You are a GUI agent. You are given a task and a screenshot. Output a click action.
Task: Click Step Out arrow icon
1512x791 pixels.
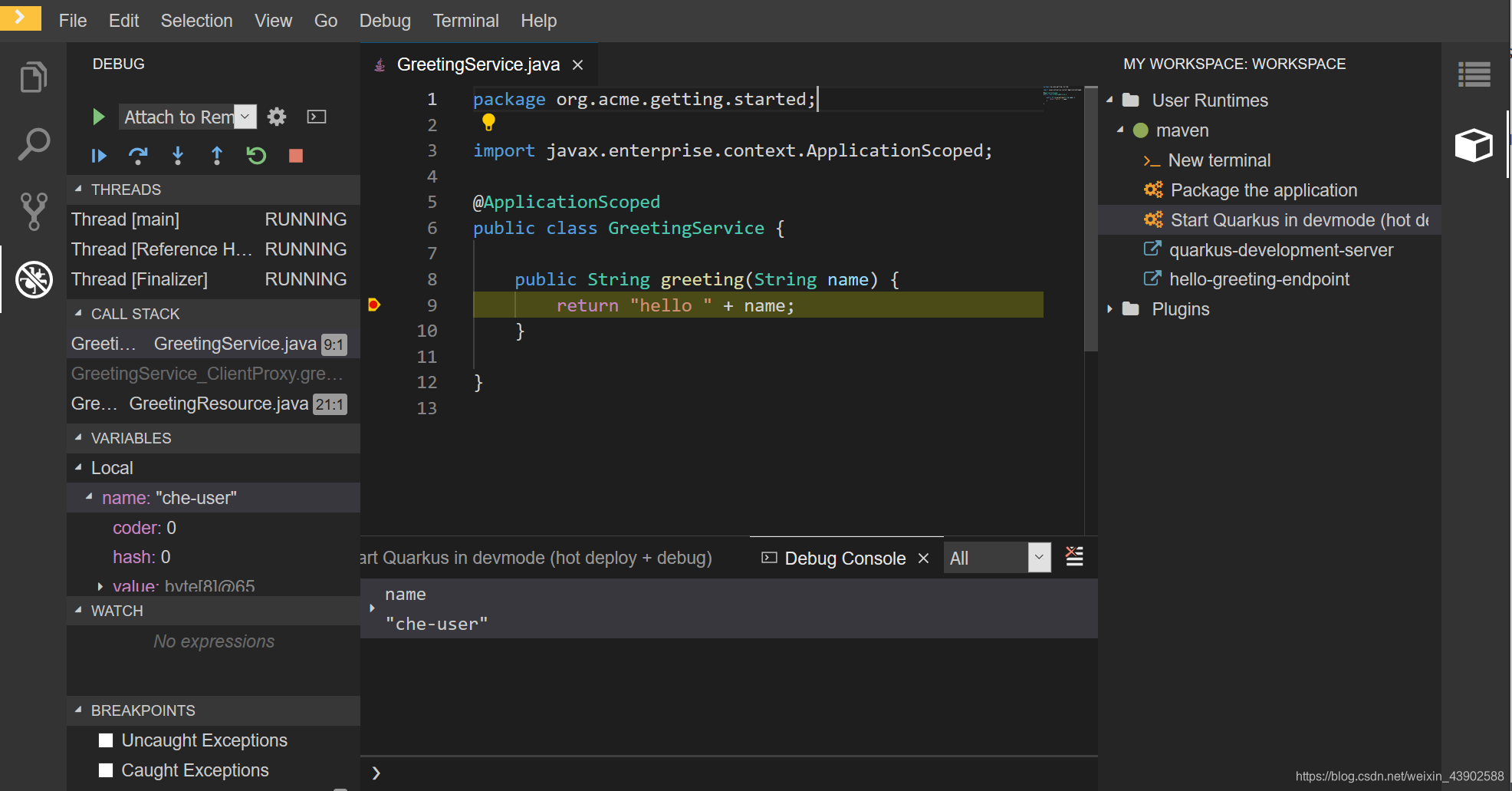point(217,156)
